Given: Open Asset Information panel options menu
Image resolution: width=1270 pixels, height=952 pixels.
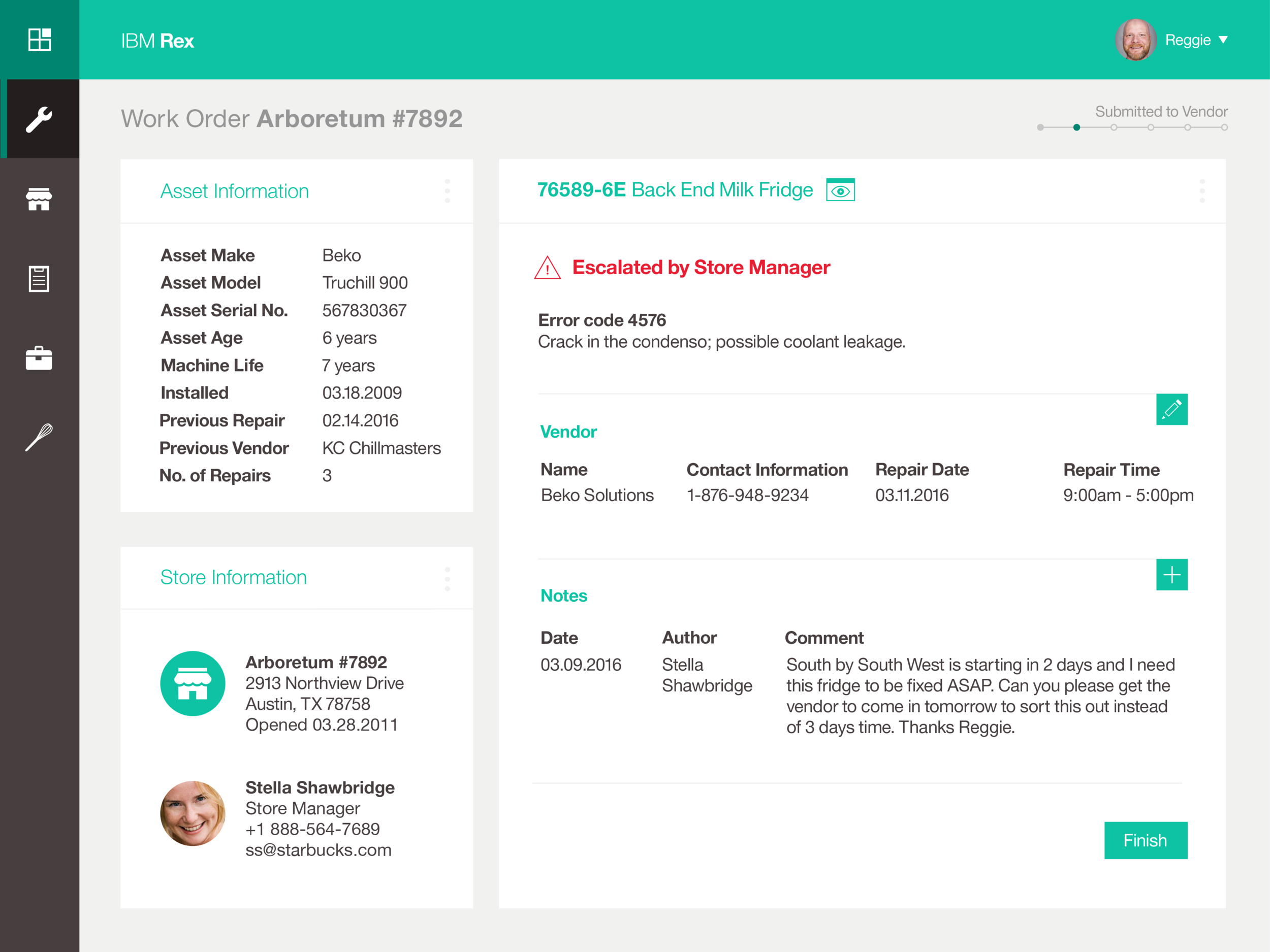Looking at the screenshot, I should pyautogui.click(x=447, y=191).
